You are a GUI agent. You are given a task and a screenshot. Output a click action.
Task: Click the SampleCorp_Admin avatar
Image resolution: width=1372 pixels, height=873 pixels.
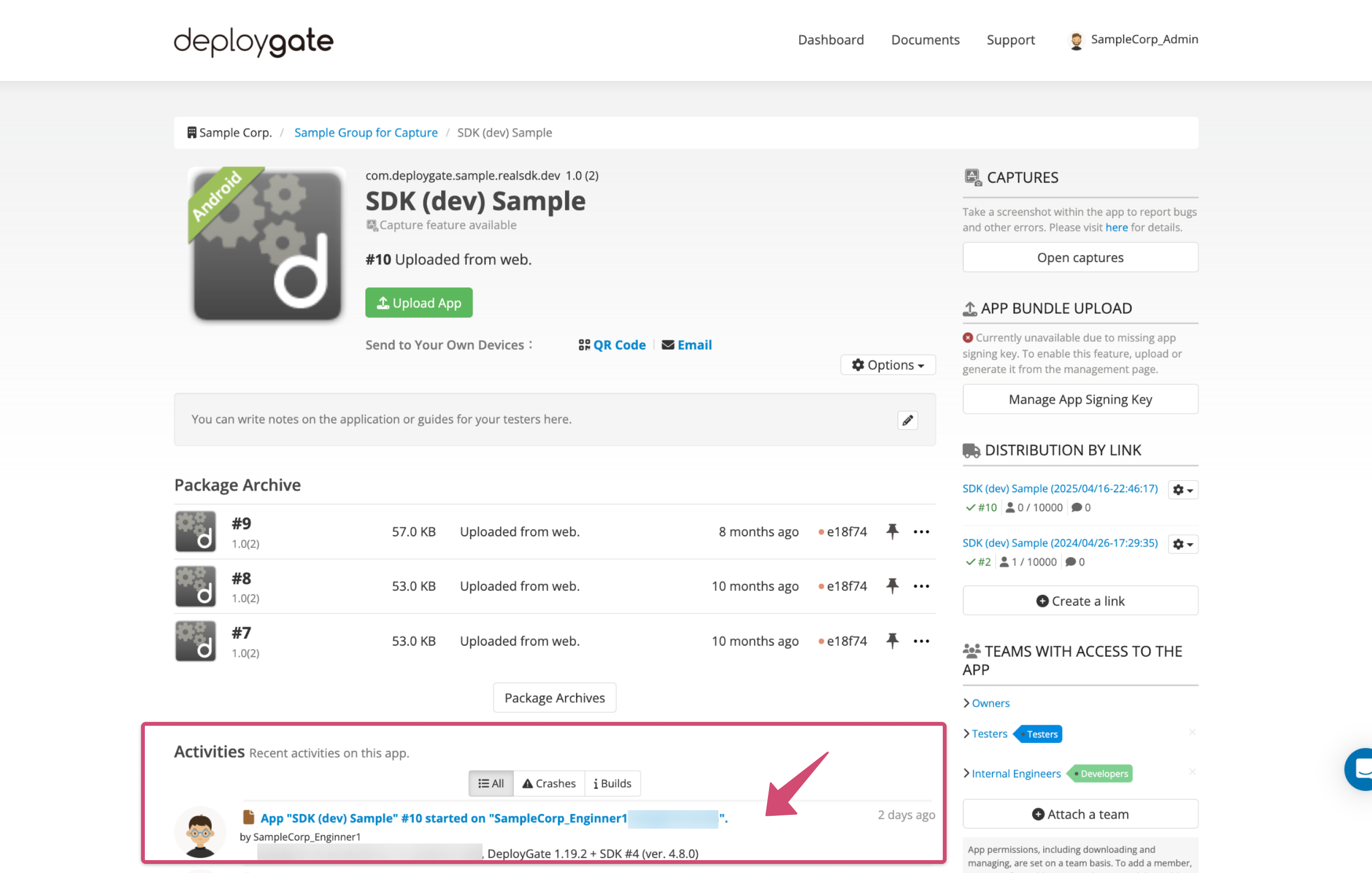pos(1076,40)
